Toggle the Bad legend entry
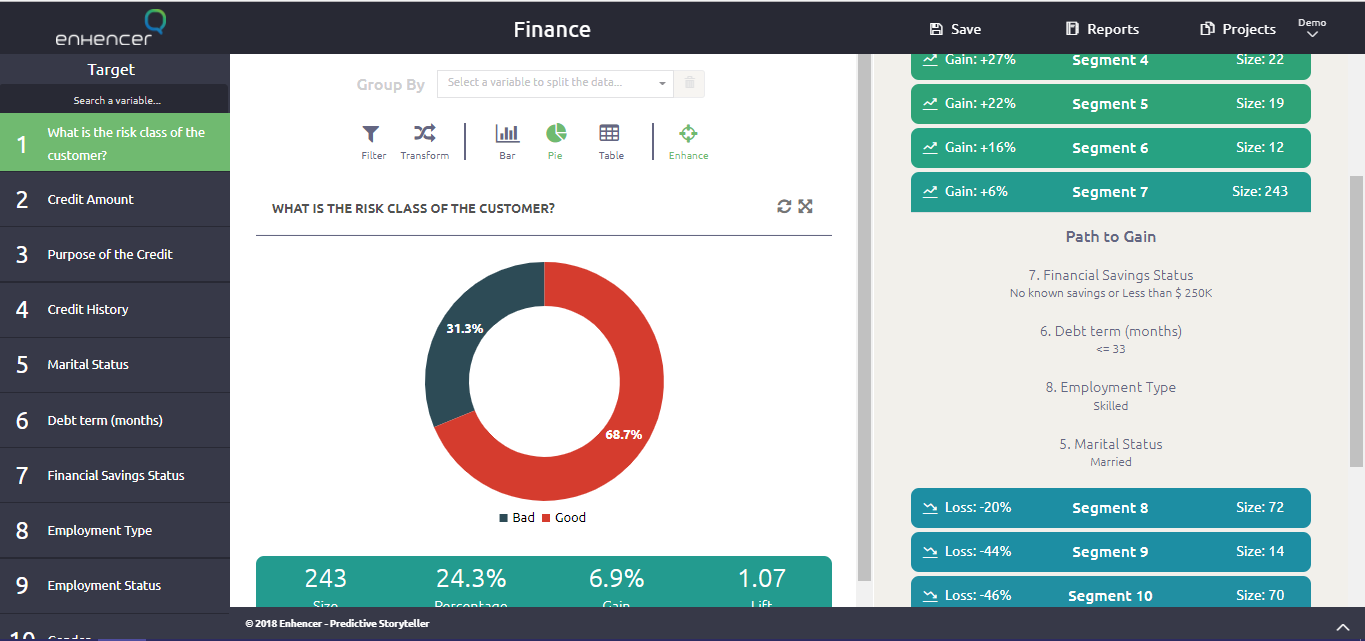The height and width of the screenshot is (641, 1365). (x=517, y=518)
